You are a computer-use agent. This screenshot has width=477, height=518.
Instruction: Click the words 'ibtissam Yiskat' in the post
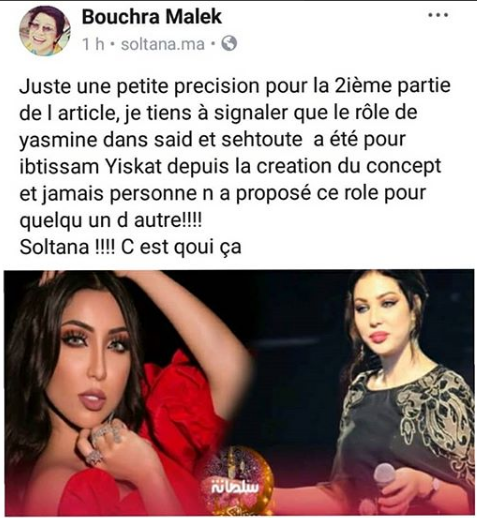(x=91, y=167)
